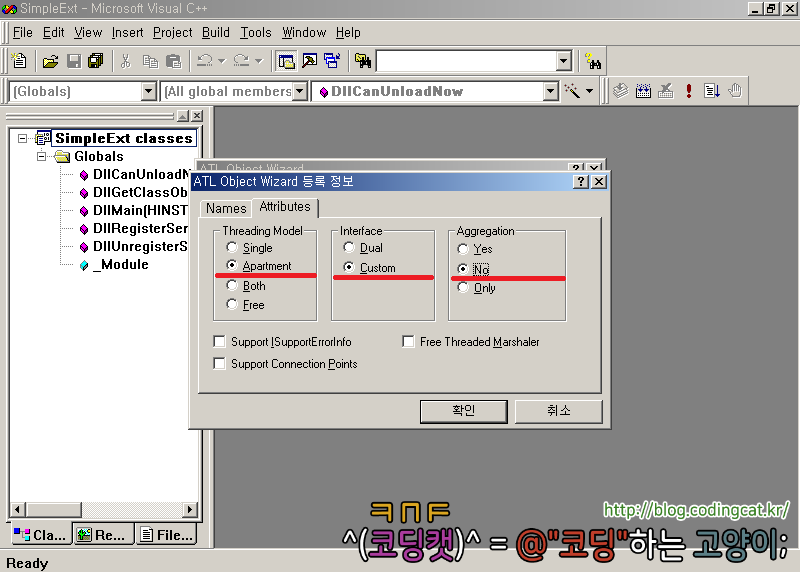Image resolution: width=800 pixels, height=572 pixels.
Task: Click the 취소 cancel button
Action: tap(559, 411)
